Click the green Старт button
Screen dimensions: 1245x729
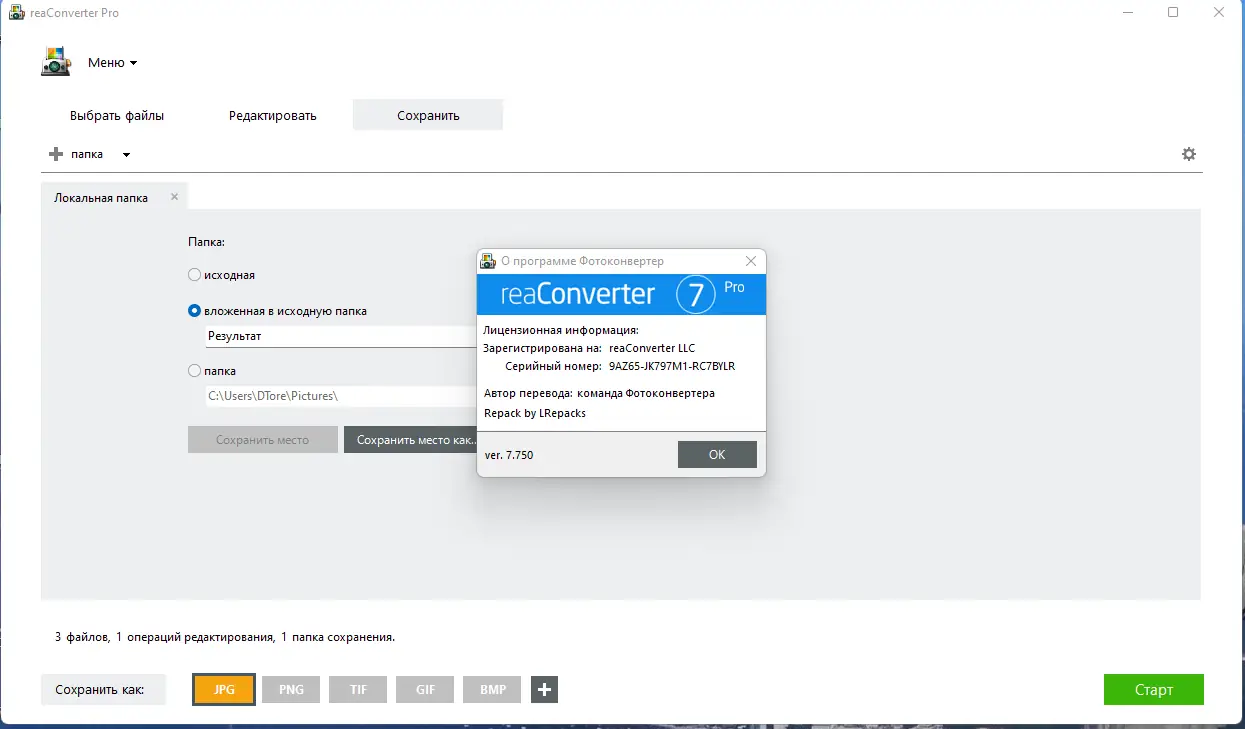point(1153,690)
